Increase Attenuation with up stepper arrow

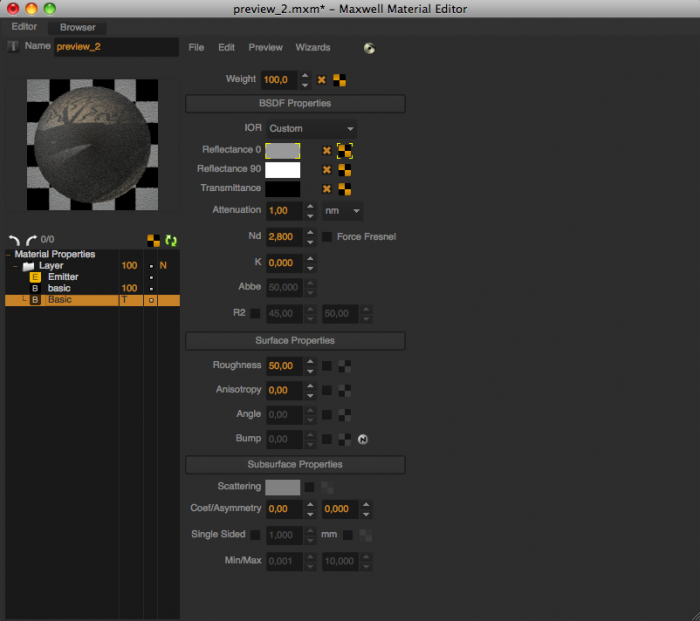[x=310, y=206]
